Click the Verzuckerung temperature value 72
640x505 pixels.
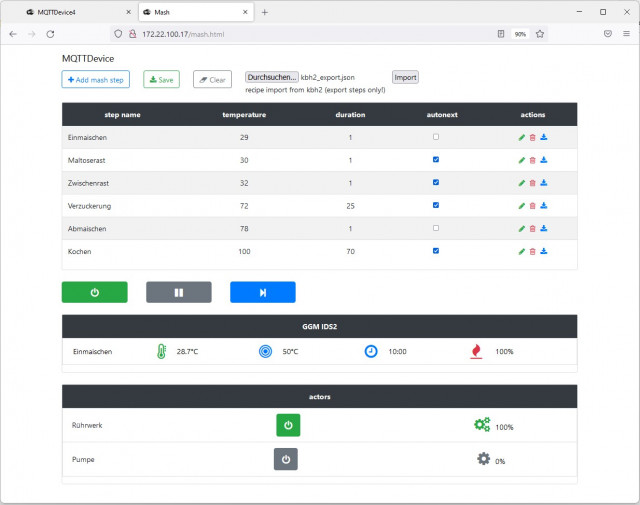[244, 206]
